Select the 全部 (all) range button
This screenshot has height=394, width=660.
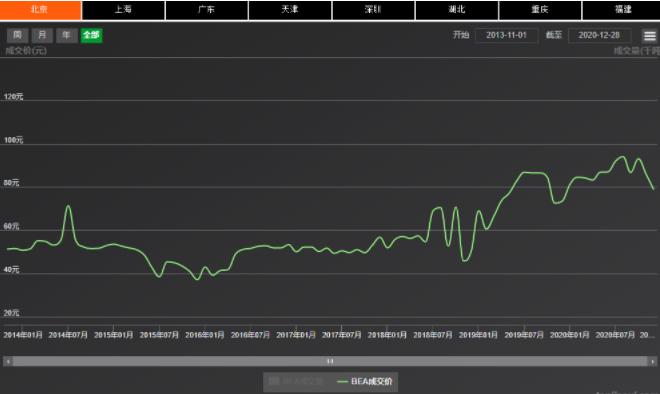coord(91,35)
